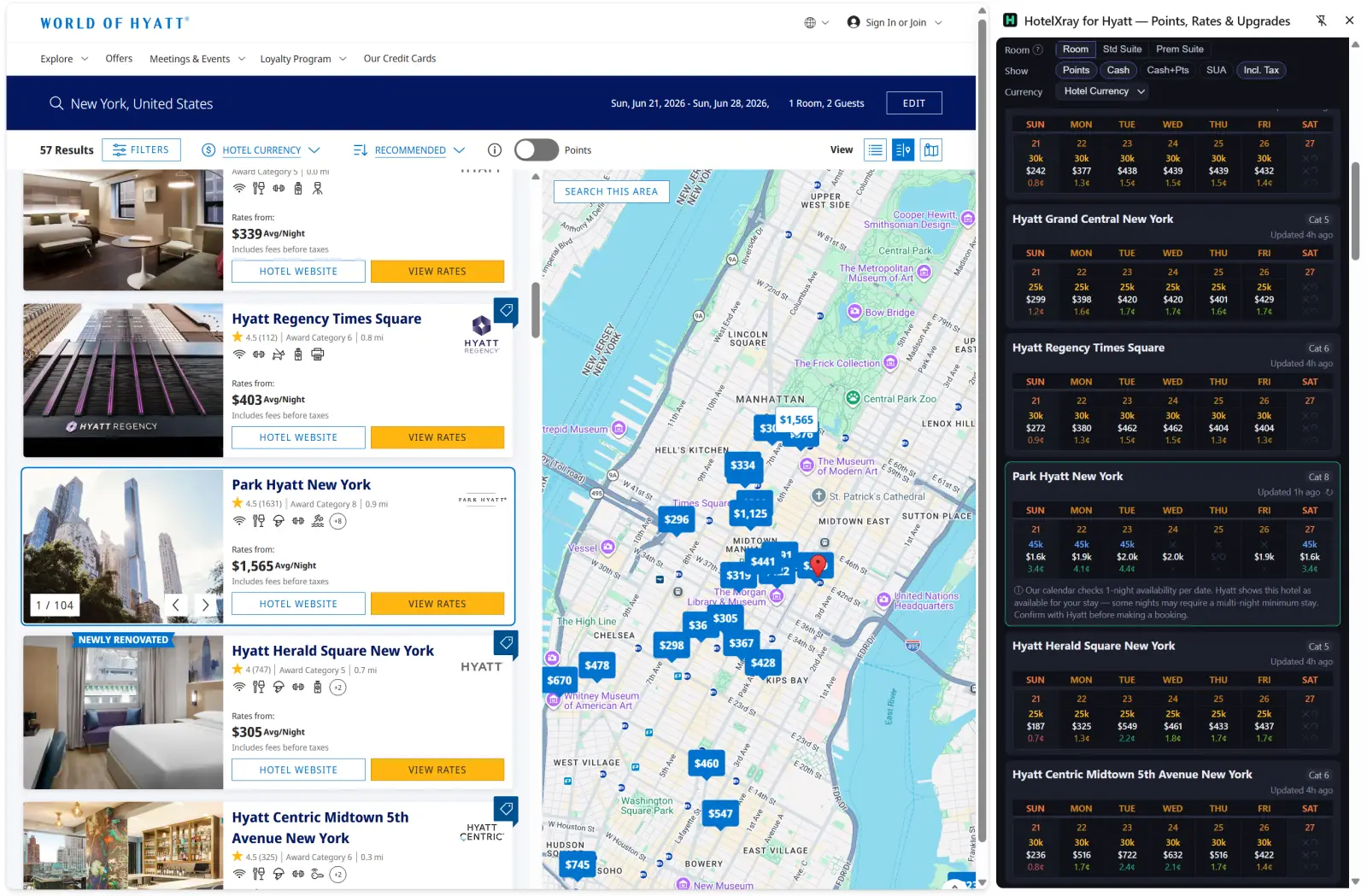The width and height of the screenshot is (1367, 896).
Task: Click the hotel list scrollbar thumb
Action: pos(536,311)
